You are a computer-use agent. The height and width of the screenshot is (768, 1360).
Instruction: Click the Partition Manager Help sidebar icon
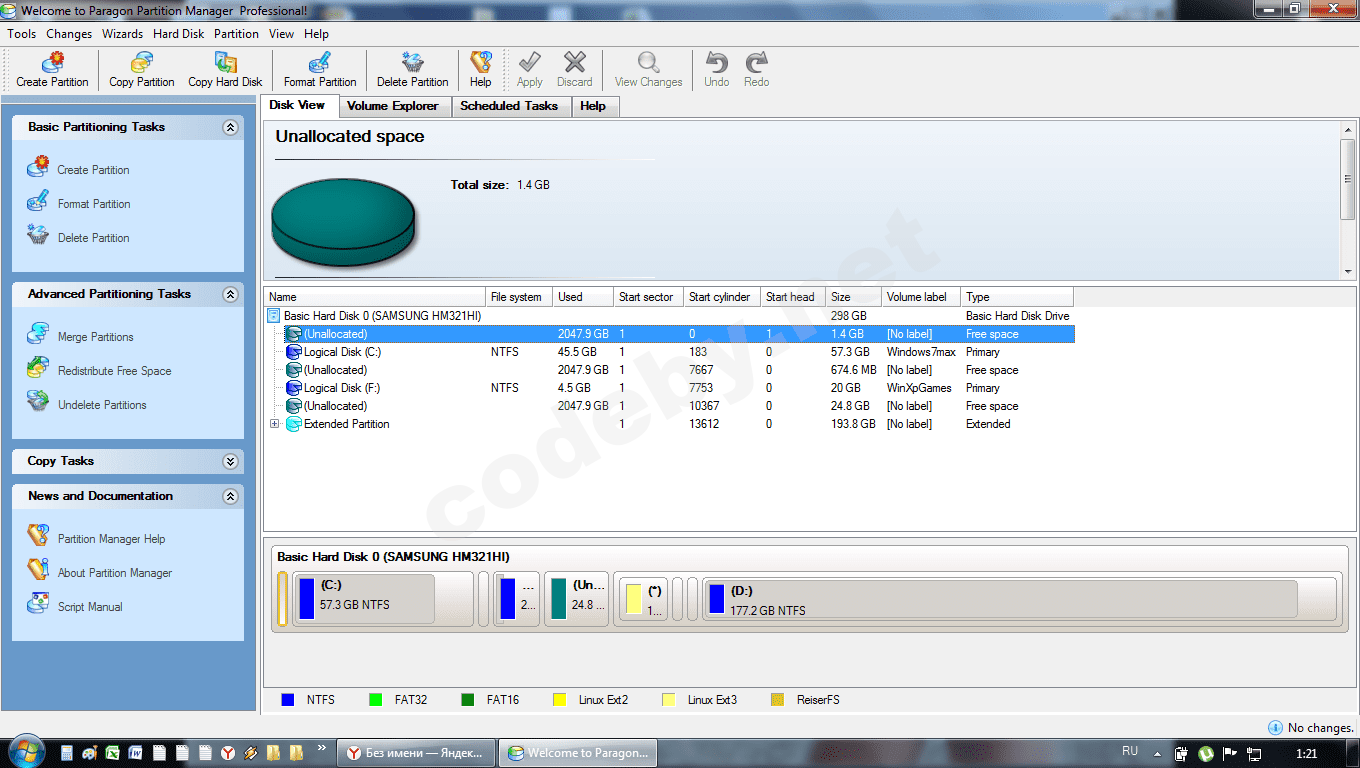click(38, 536)
